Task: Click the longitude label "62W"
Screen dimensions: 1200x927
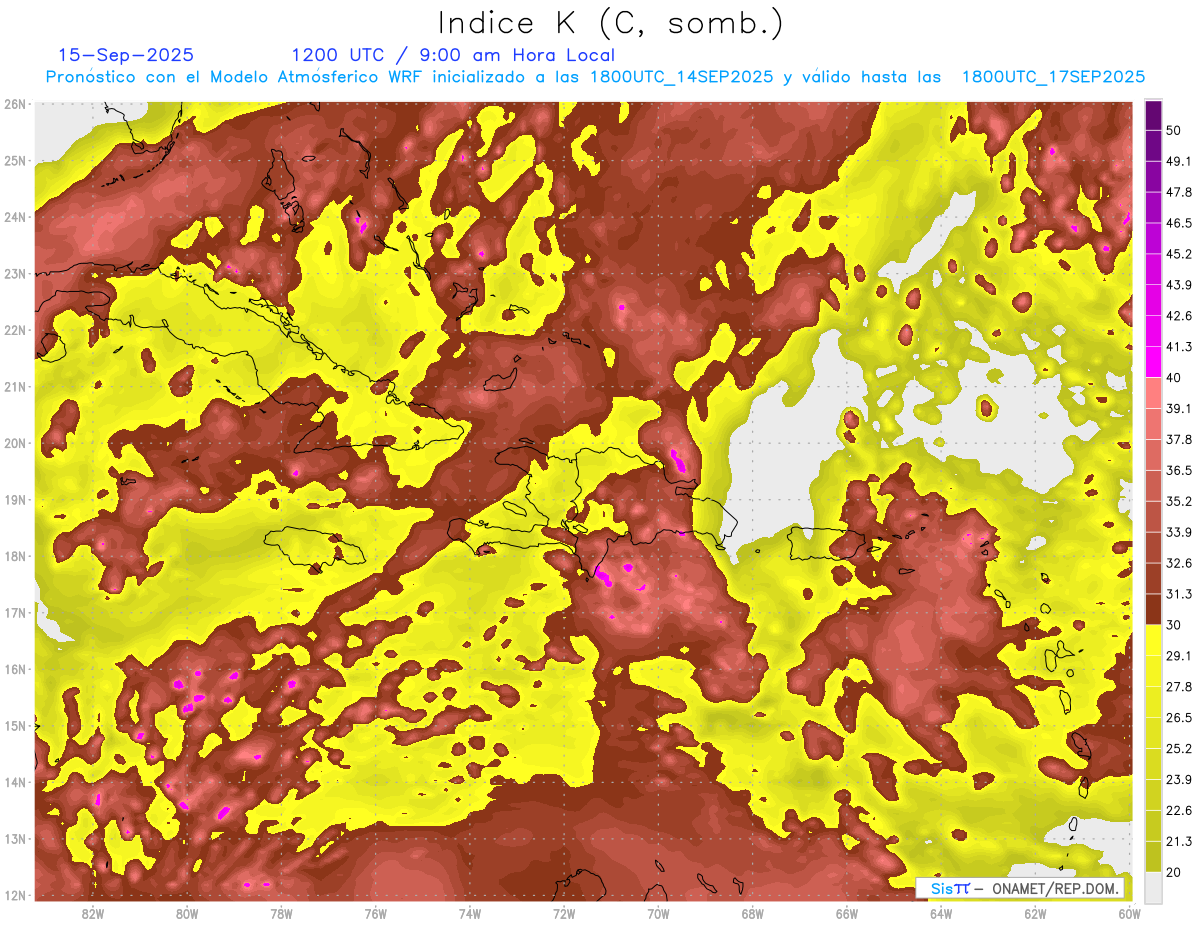Action: [1035, 913]
